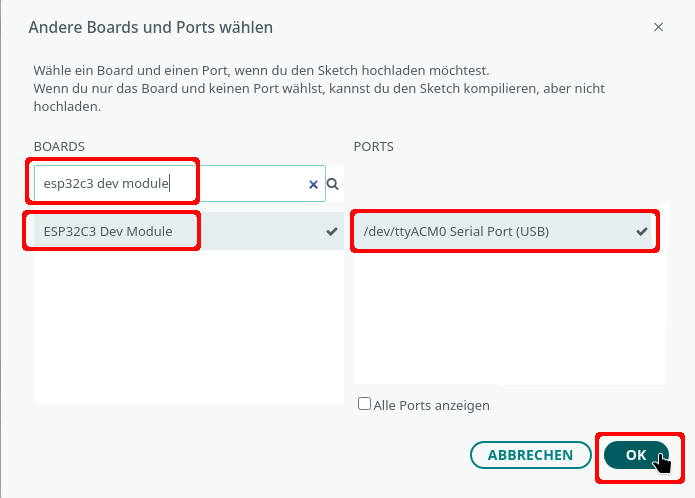This screenshot has height=498, width=695.
Task: Click the empty area of the boards list
Action: click(x=188, y=330)
